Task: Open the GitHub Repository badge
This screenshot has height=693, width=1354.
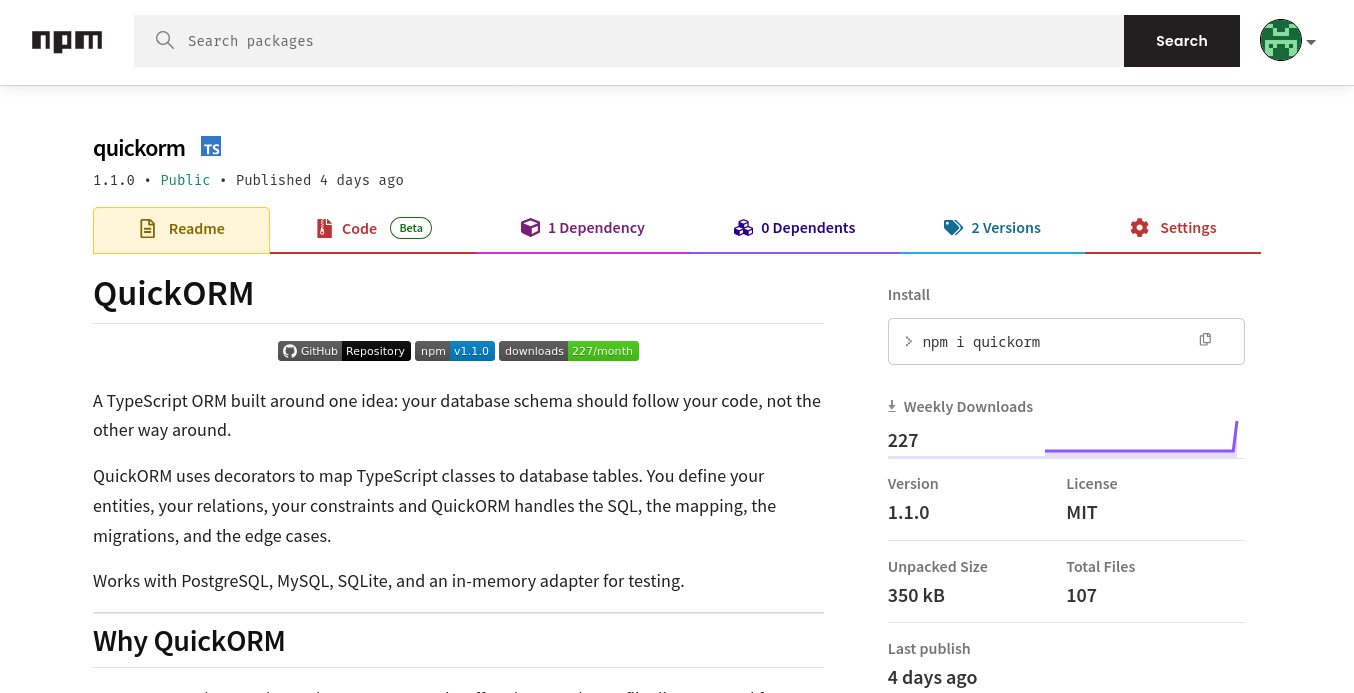Action: click(x=344, y=351)
